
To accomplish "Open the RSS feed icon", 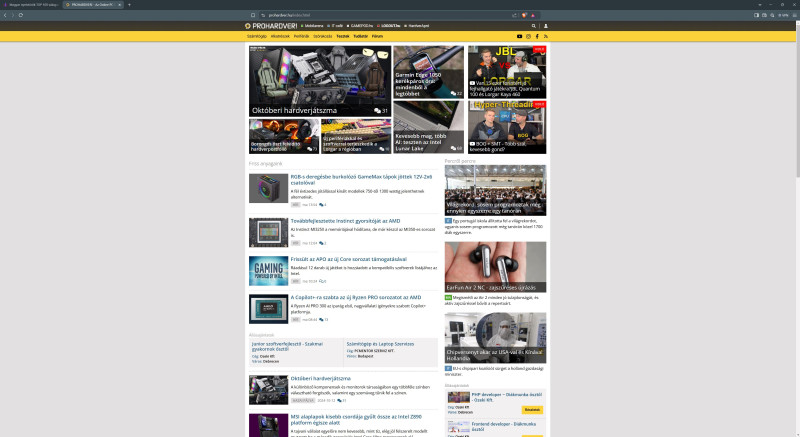I will [545, 36].
